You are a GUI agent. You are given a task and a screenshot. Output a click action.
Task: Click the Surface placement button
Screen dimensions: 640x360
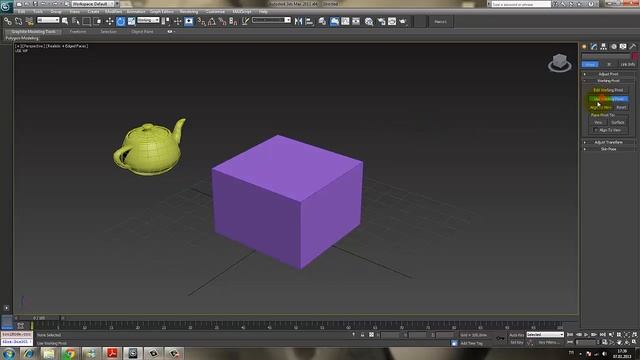618,122
